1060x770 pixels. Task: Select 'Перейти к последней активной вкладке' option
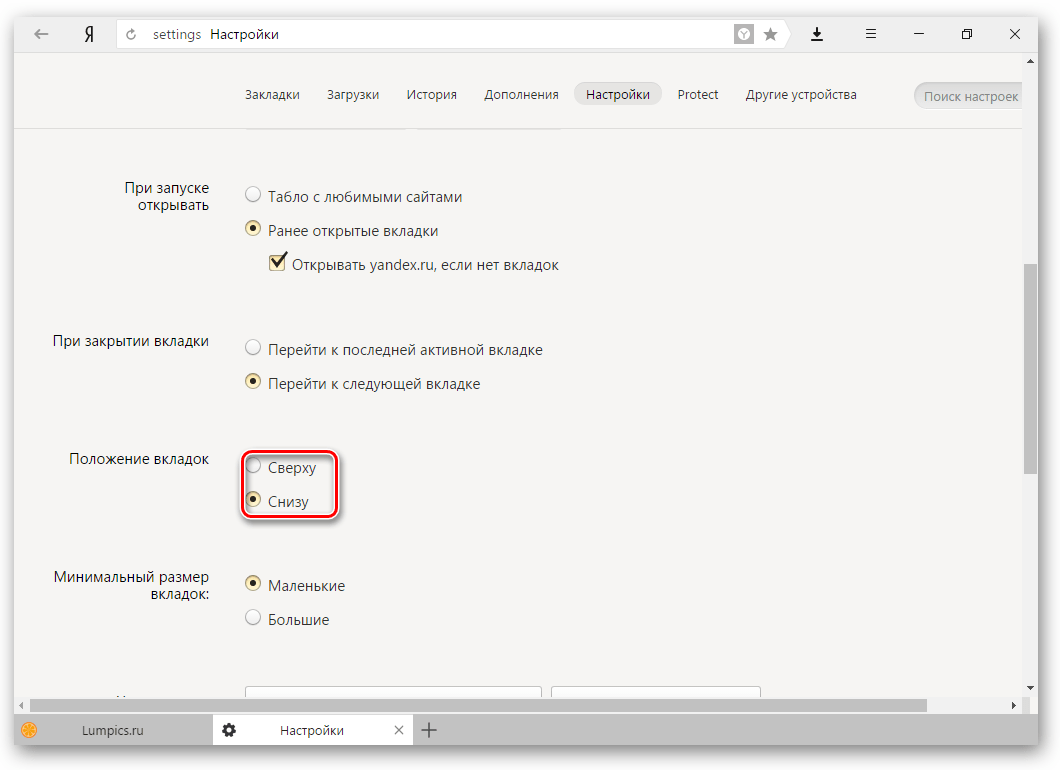coord(253,349)
